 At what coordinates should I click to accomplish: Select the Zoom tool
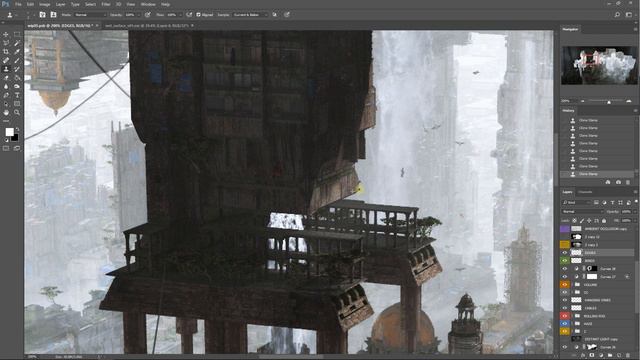pos(17,112)
